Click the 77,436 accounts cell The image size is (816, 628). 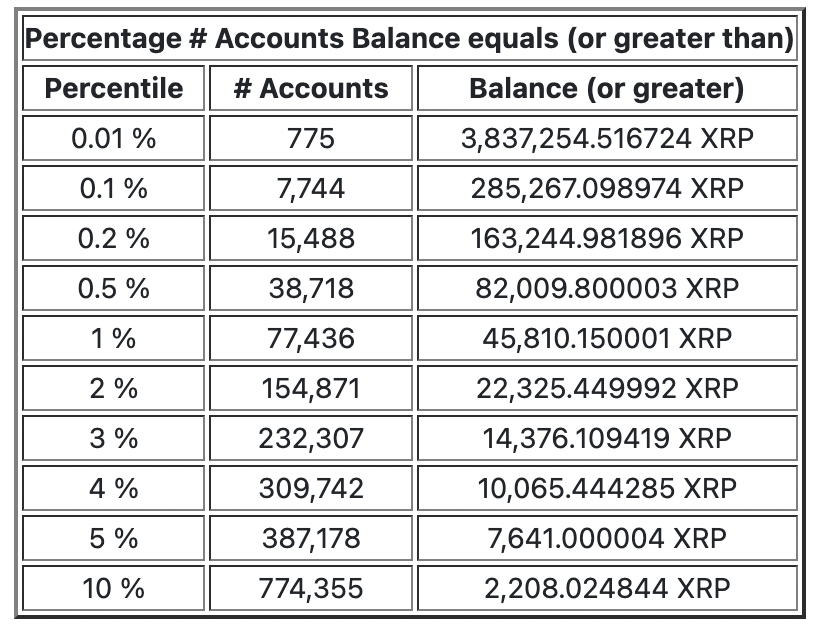click(311, 338)
